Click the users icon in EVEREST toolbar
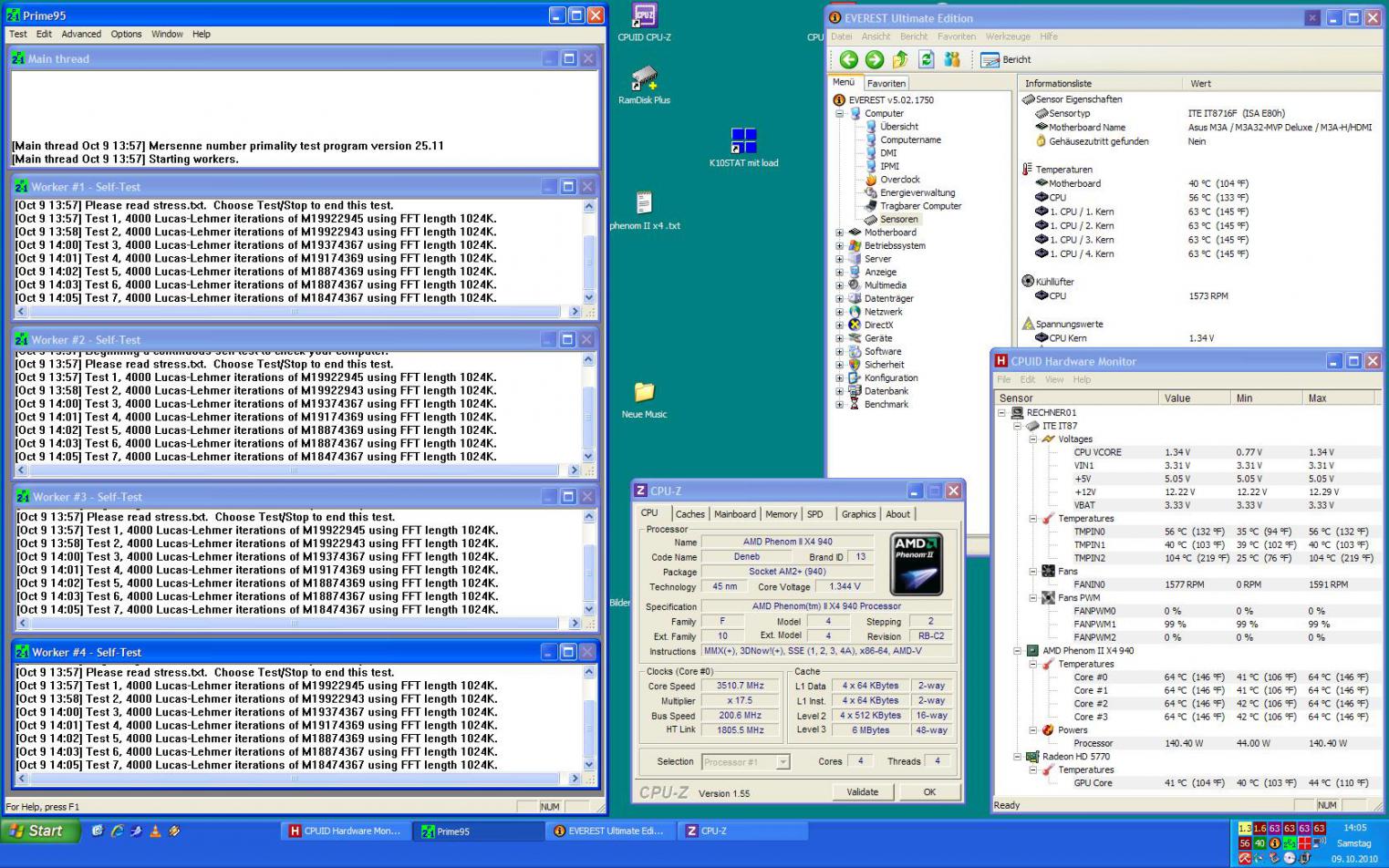Image resolution: width=1389 pixels, height=868 pixels. point(952,59)
